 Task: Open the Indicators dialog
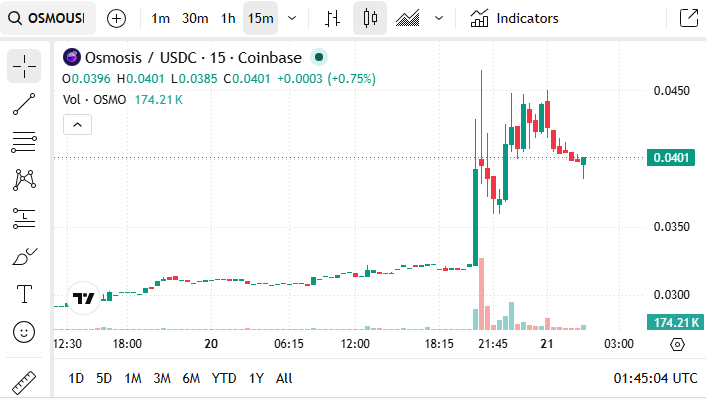[514, 18]
